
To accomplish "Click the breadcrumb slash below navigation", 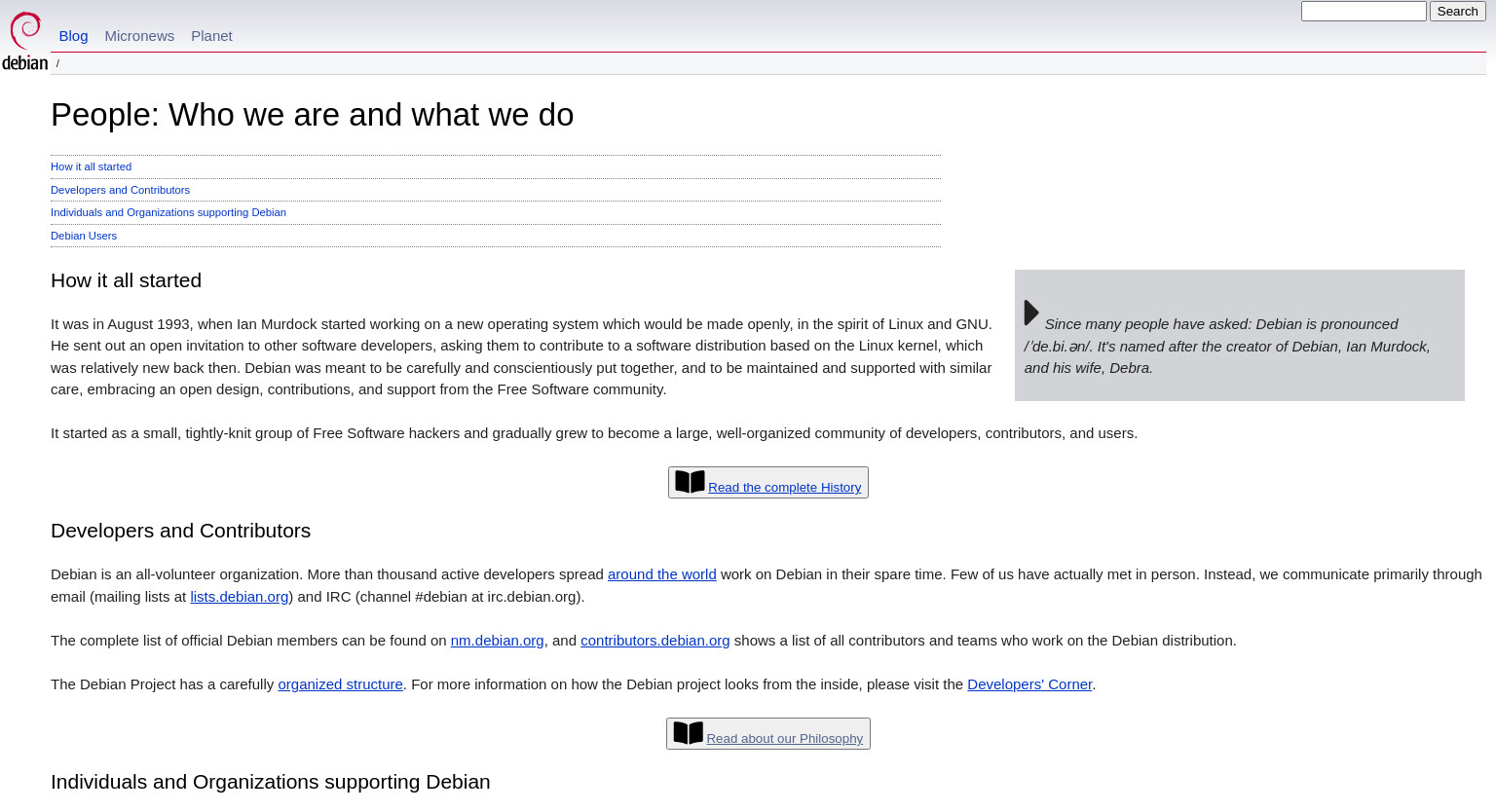I will tap(57, 63).
